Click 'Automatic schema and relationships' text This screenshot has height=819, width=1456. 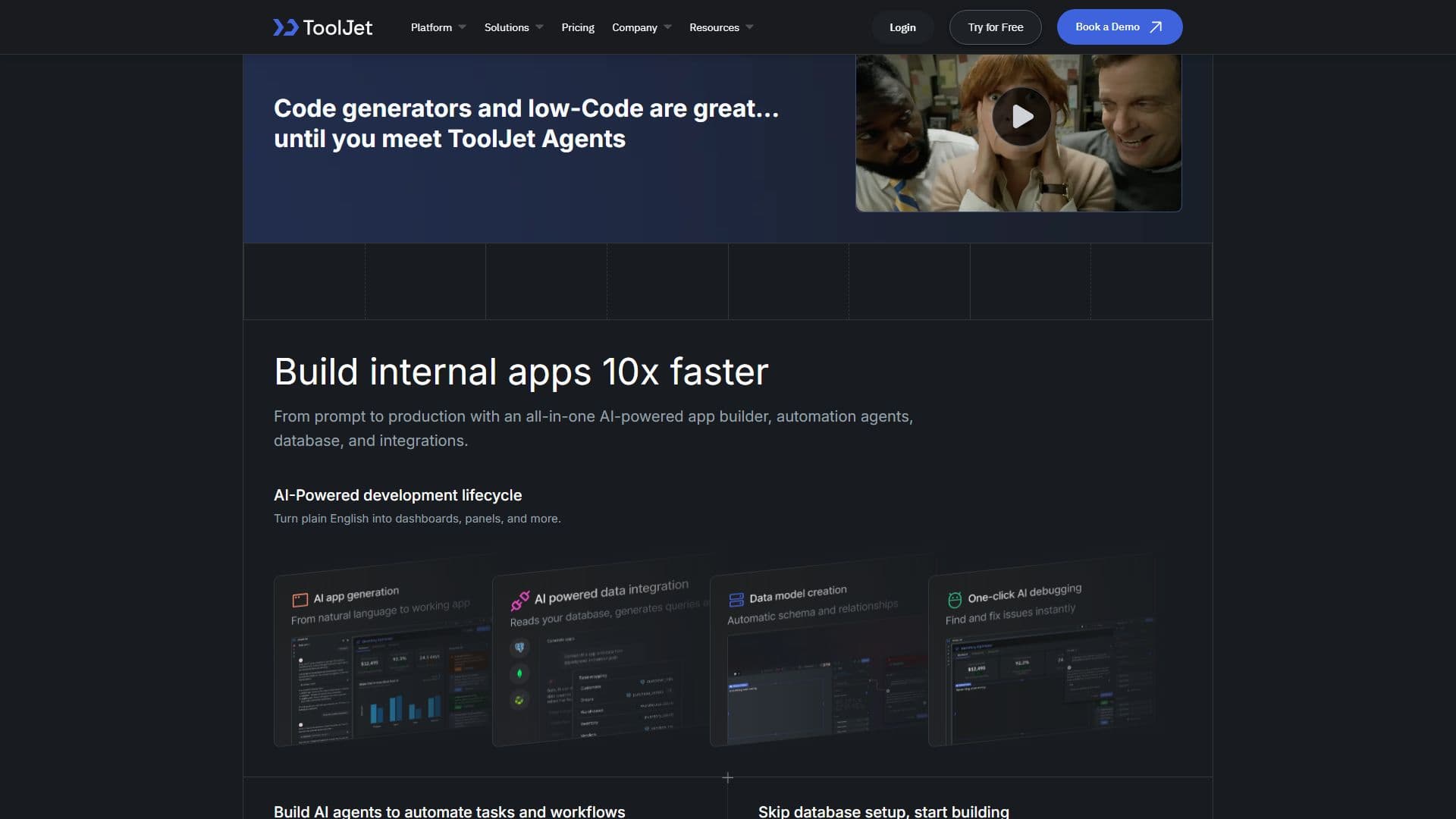coord(812,612)
